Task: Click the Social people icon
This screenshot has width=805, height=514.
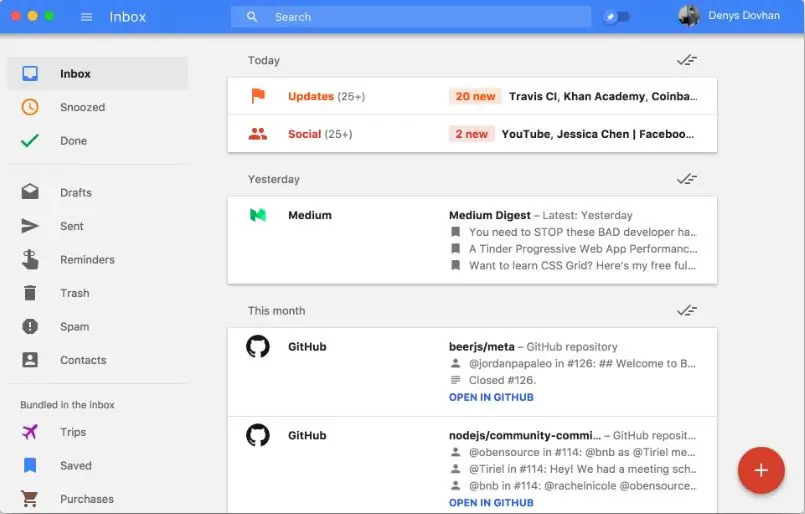Action: [258, 134]
